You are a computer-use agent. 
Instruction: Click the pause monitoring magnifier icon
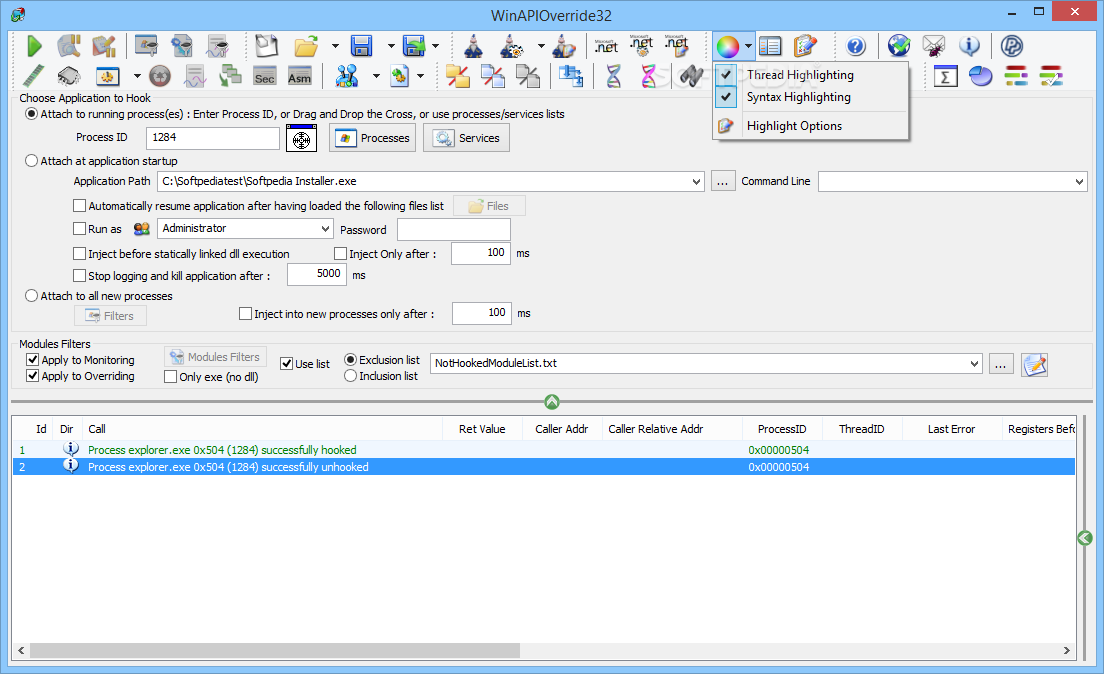pyautogui.click(x=68, y=46)
